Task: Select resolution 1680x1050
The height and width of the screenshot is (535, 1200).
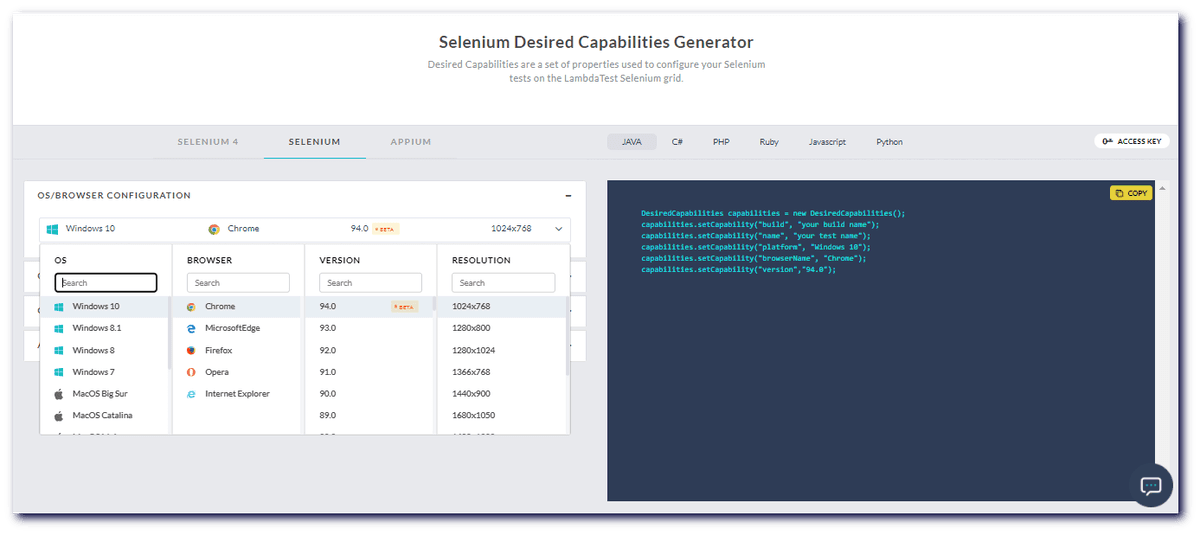Action: [x=503, y=415]
